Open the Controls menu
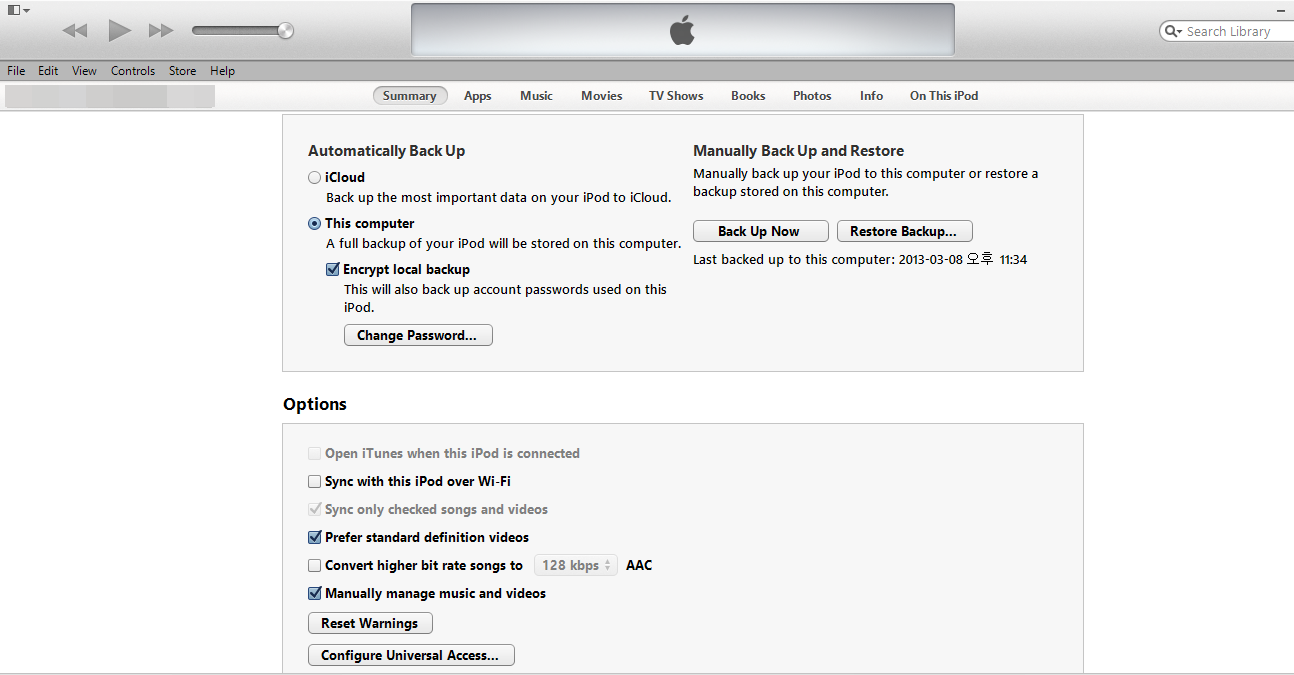The height and width of the screenshot is (675, 1294). [133, 71]
